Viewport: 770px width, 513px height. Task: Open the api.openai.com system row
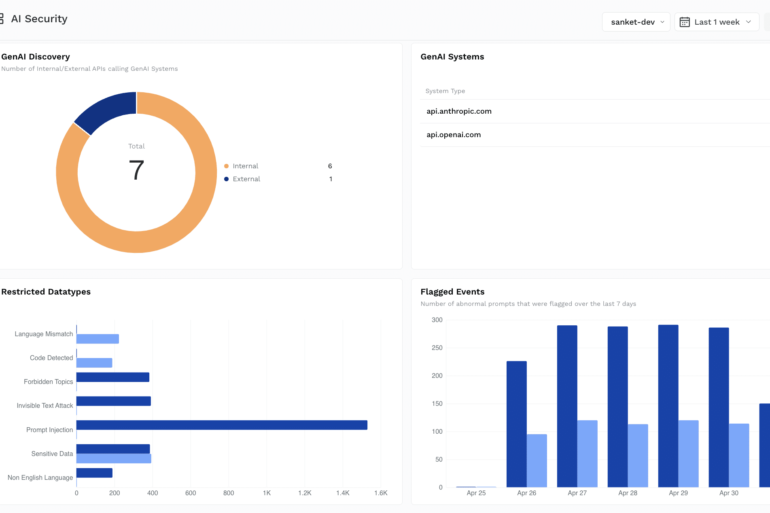(x=453, y=134)
